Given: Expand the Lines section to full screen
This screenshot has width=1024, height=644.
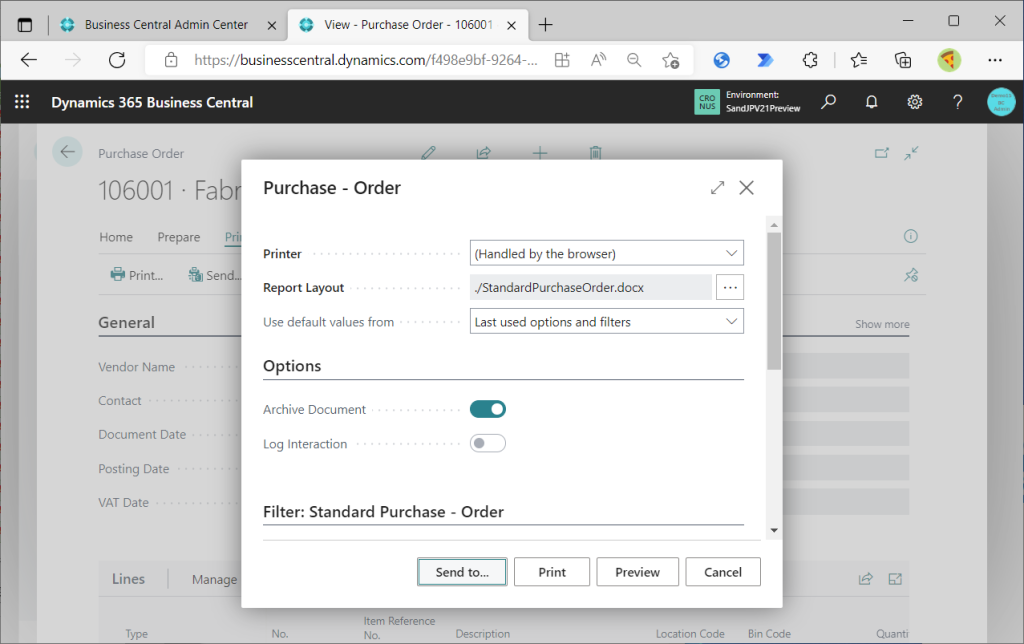Looking at the screenshot, I should pyautogui.click(x=895, y=579).
